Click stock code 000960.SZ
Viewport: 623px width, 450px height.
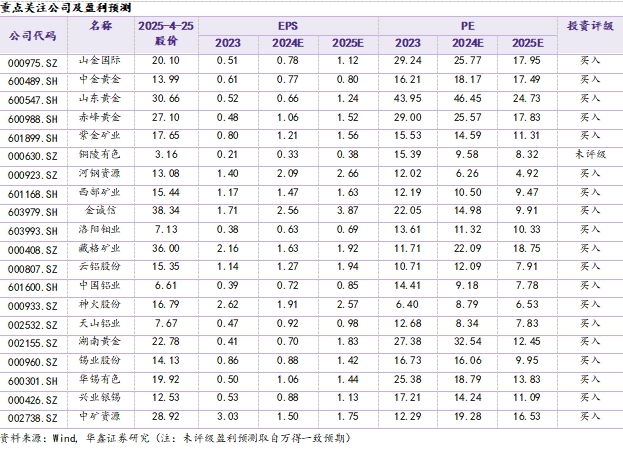point(33,362)
